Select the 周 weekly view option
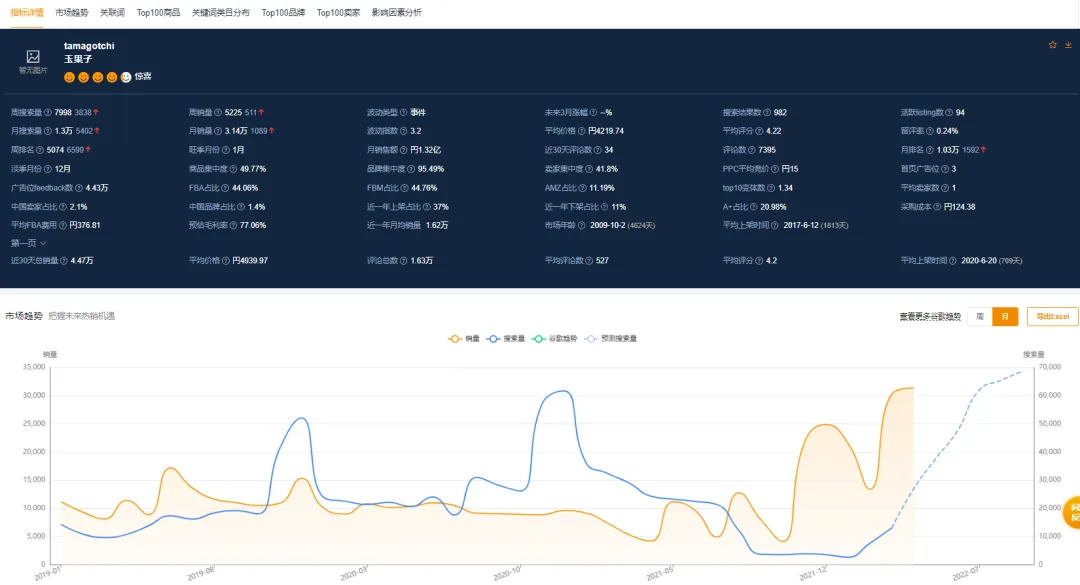1080x585 pixels. [979, 316]
